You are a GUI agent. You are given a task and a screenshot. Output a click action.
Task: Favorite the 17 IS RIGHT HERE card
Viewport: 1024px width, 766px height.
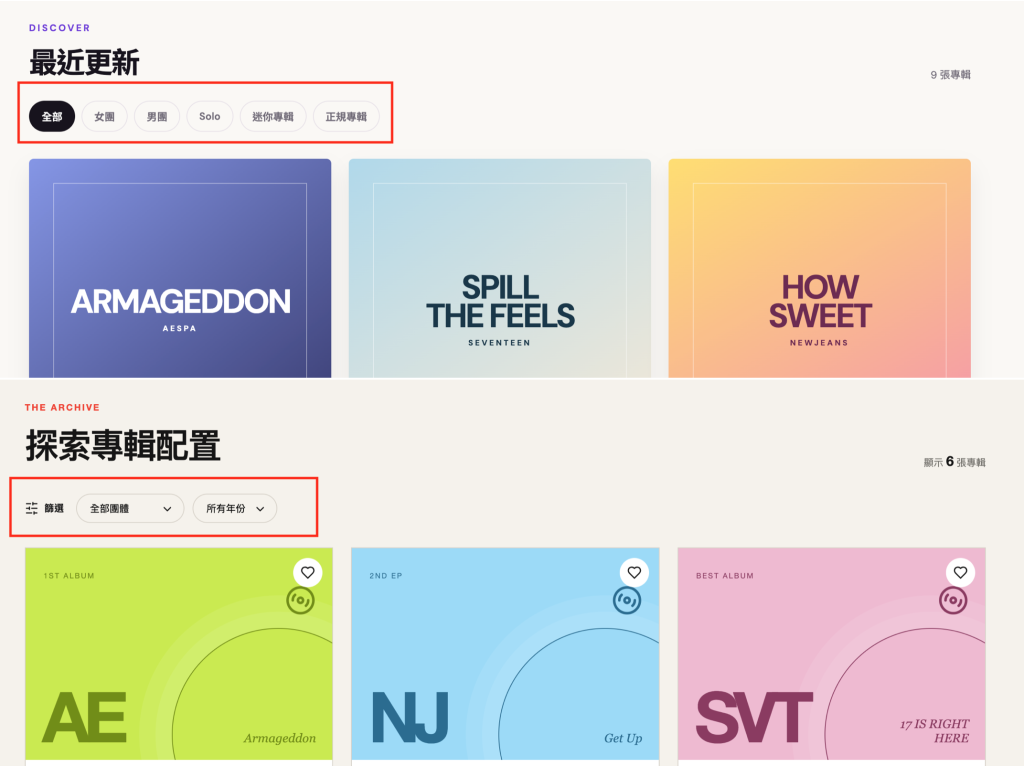click(960, 573)
